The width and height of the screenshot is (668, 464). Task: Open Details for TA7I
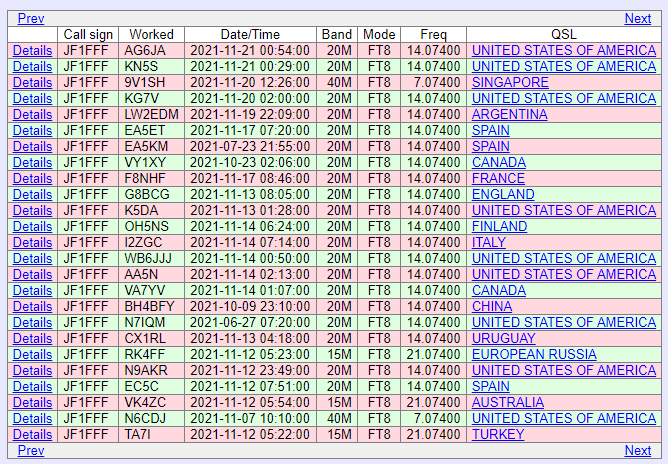32,434
